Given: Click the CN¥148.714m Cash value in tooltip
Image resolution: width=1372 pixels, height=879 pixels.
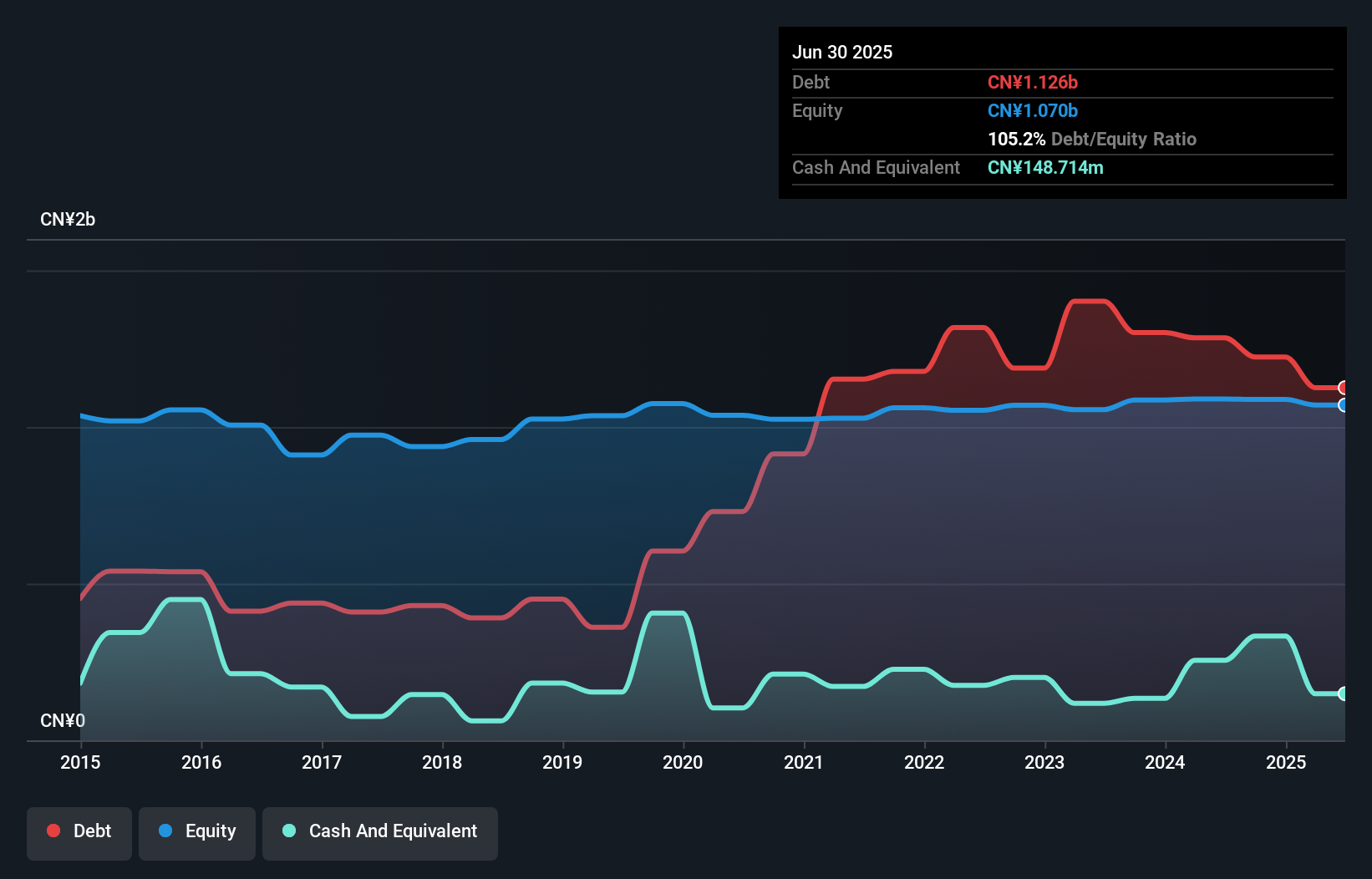Looking at the screenshot, I should (x=1045, y=167).
